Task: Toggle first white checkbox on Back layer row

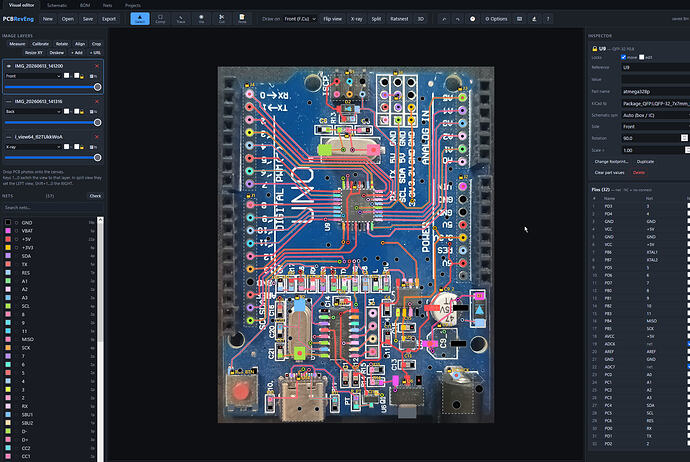Action: 66,111
